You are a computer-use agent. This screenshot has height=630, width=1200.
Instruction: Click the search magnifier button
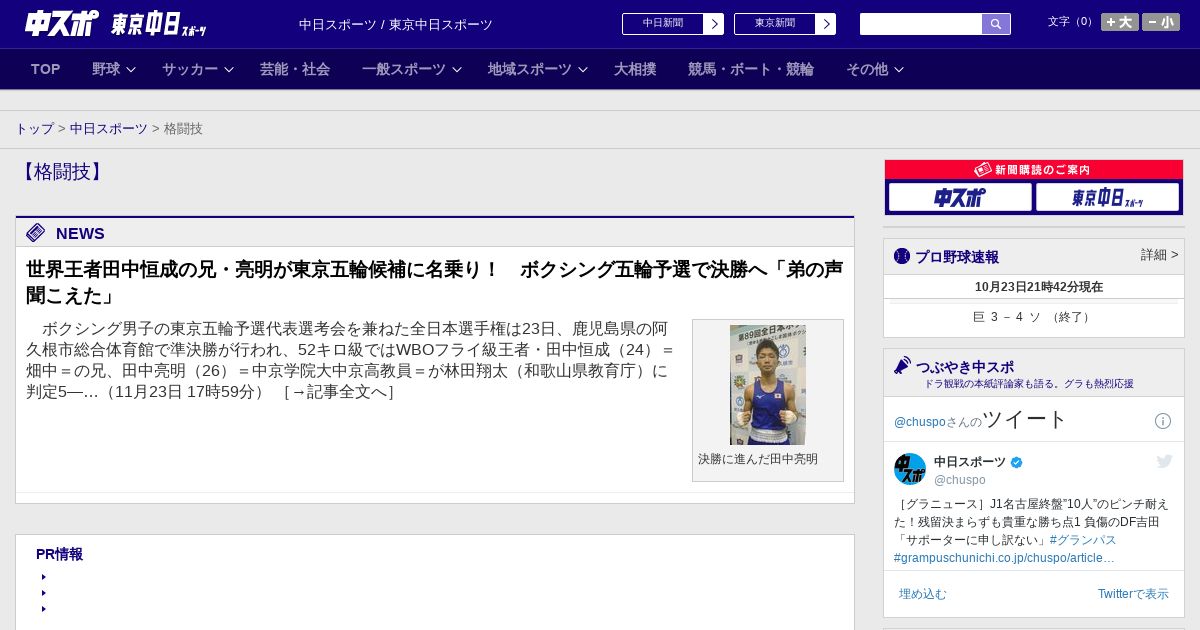[x=996, y=24]
